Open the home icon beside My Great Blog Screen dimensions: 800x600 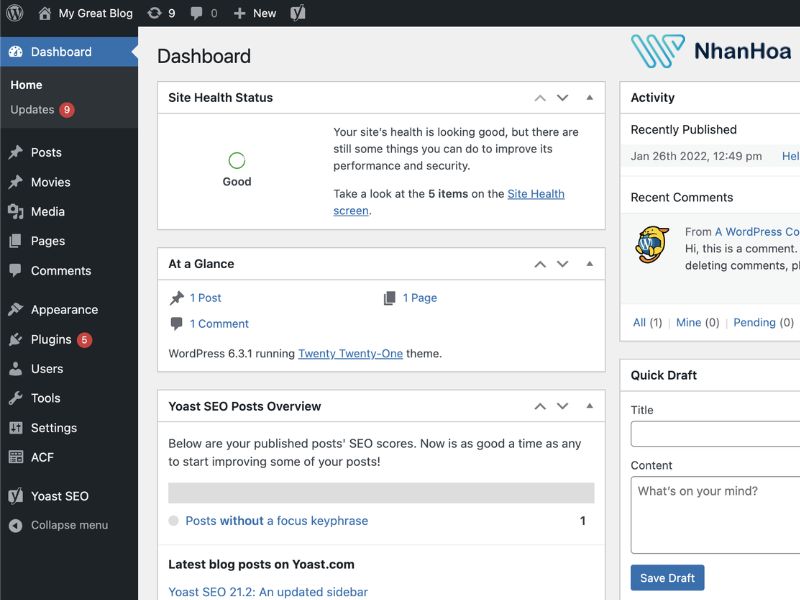point(45,13)
